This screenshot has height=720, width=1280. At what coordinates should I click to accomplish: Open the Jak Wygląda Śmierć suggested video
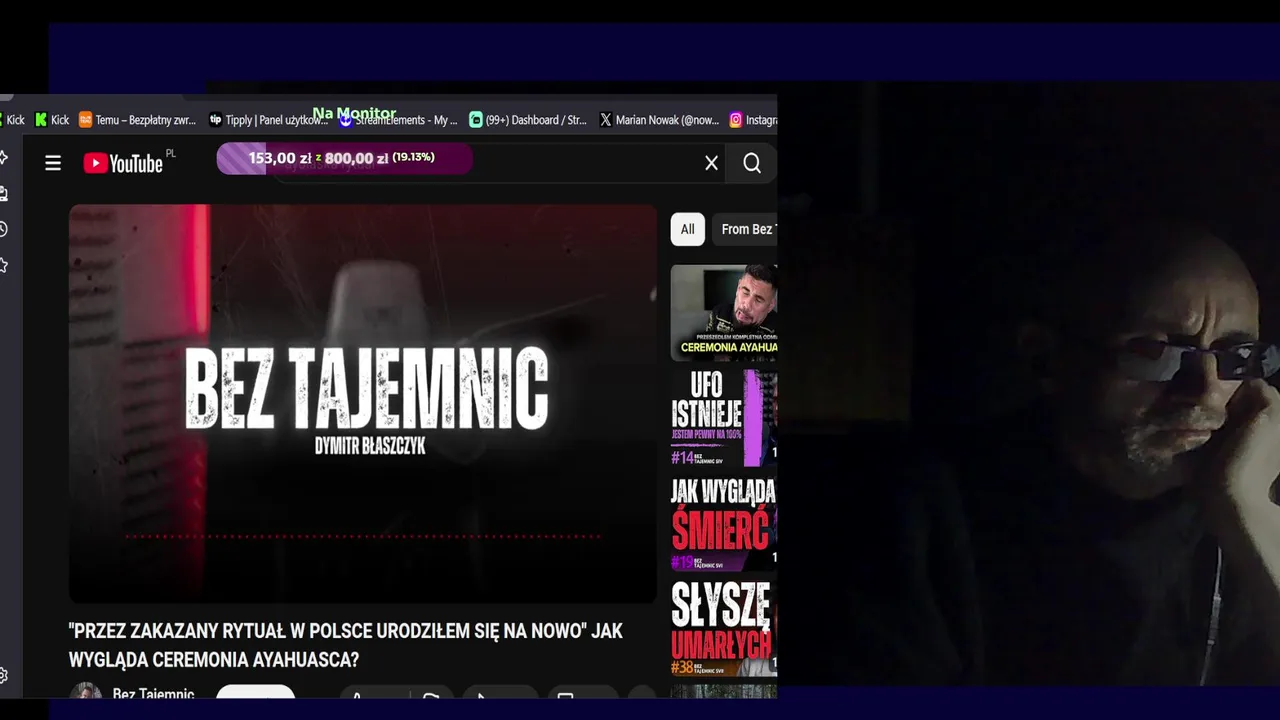coord(724,523)
